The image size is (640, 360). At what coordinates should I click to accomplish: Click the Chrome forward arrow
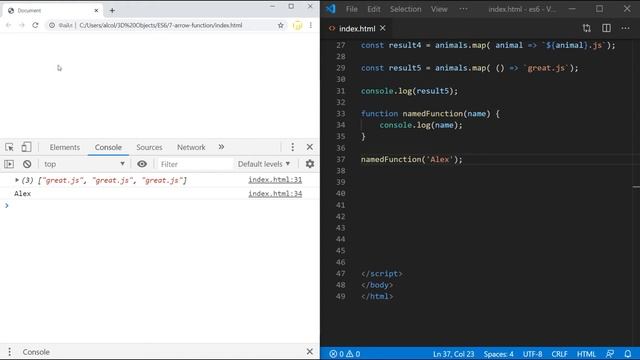[22, 25]
